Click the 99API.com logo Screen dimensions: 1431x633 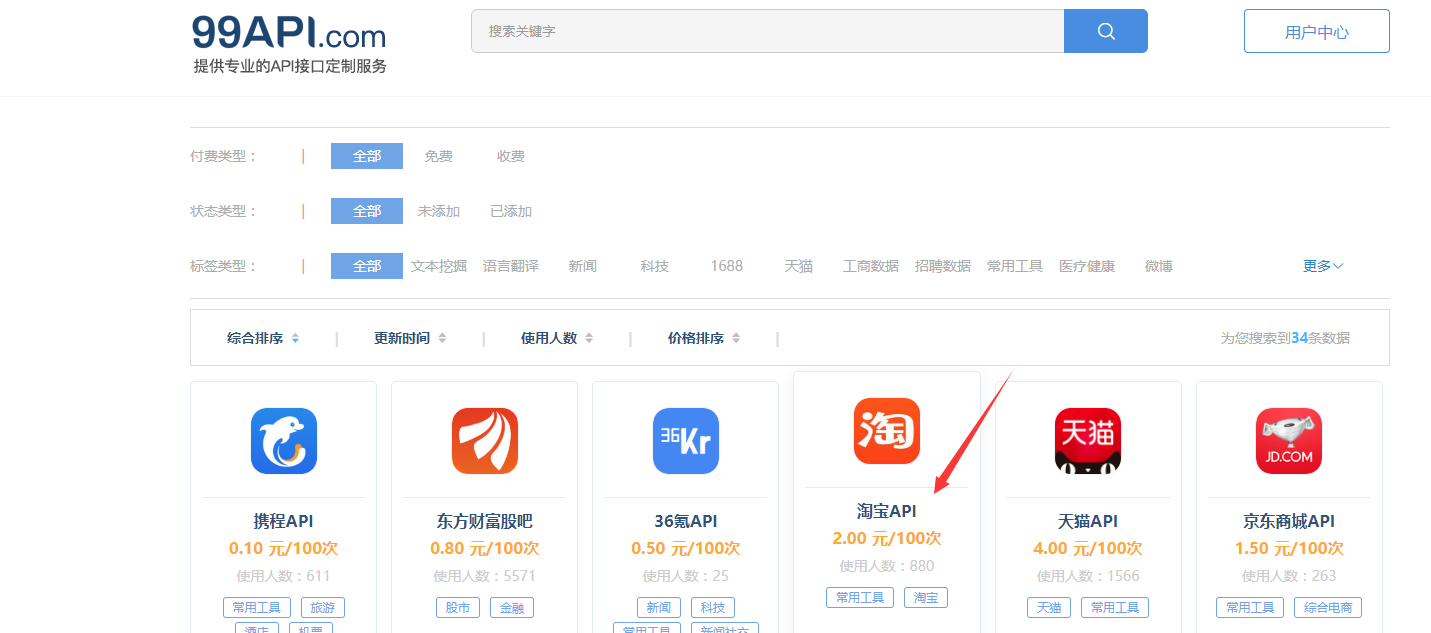point(289,45)
